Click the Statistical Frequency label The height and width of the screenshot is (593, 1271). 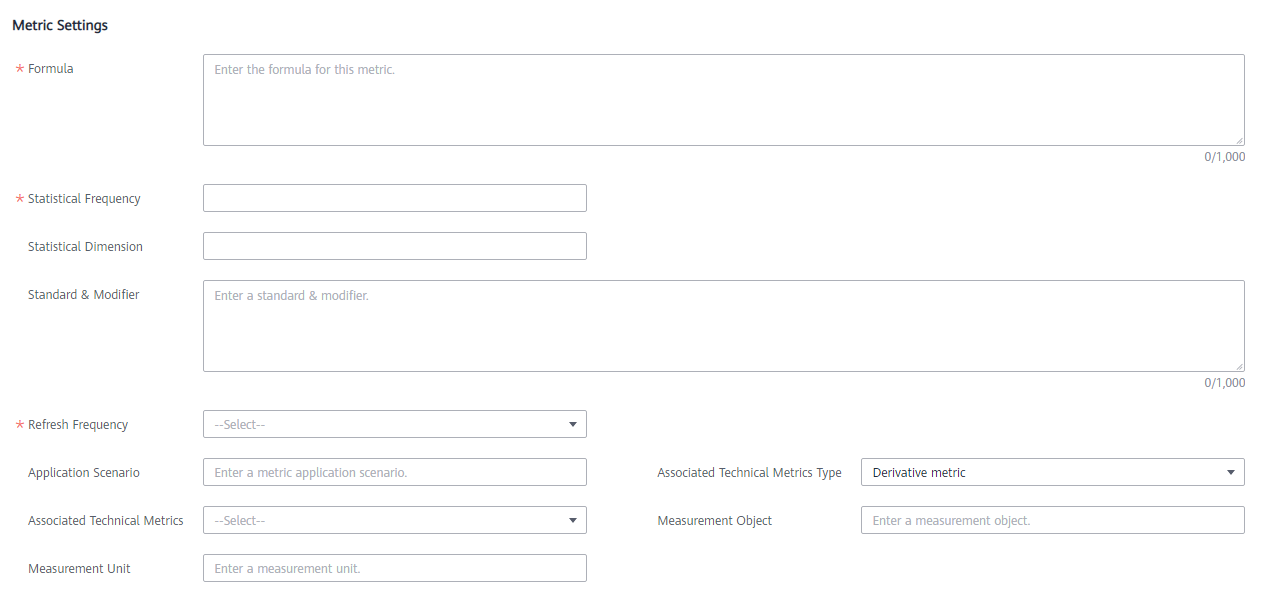pyautogui.click(x=84, y=199)
